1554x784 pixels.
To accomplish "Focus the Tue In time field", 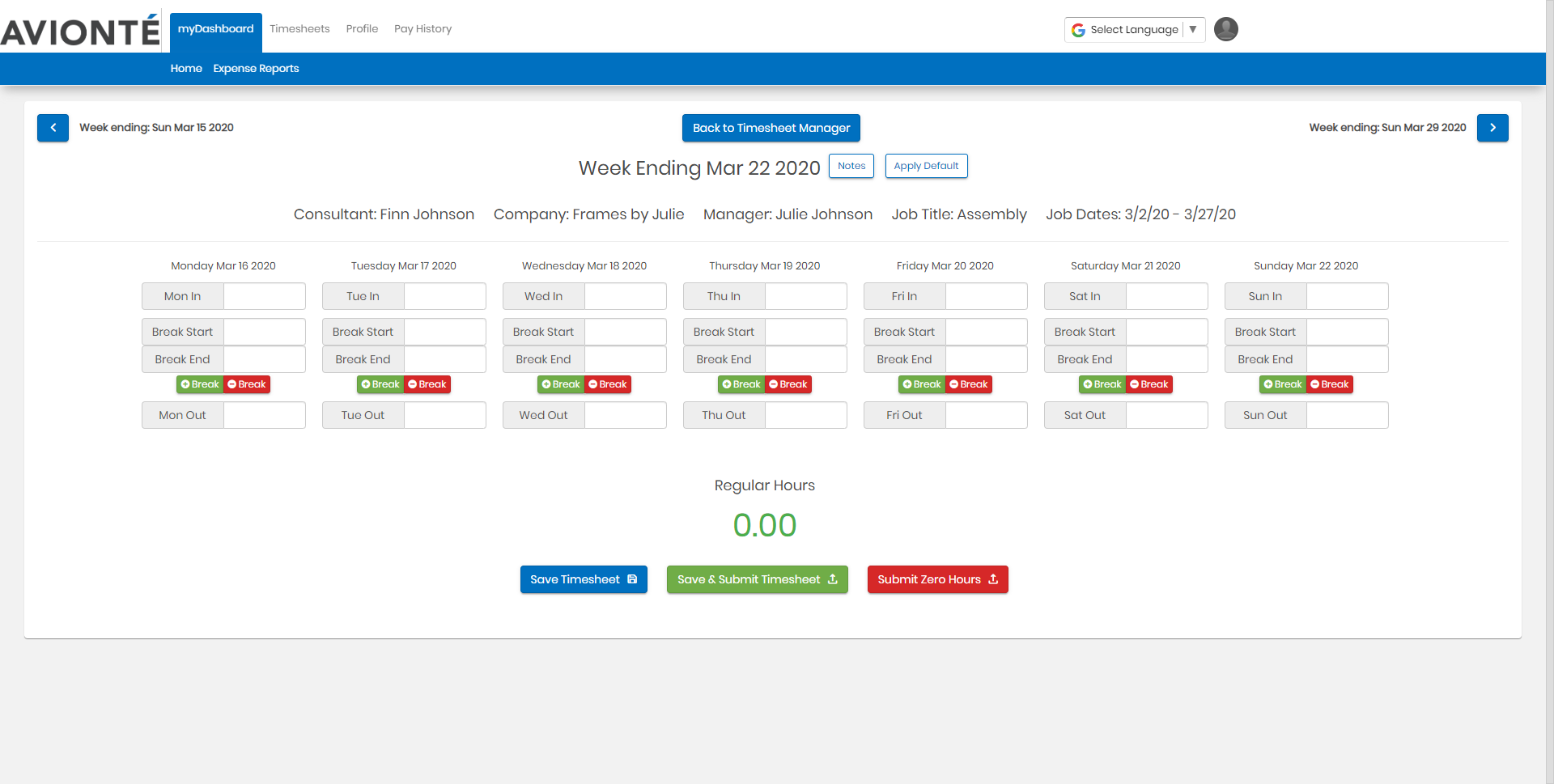I will click(445, 296).
